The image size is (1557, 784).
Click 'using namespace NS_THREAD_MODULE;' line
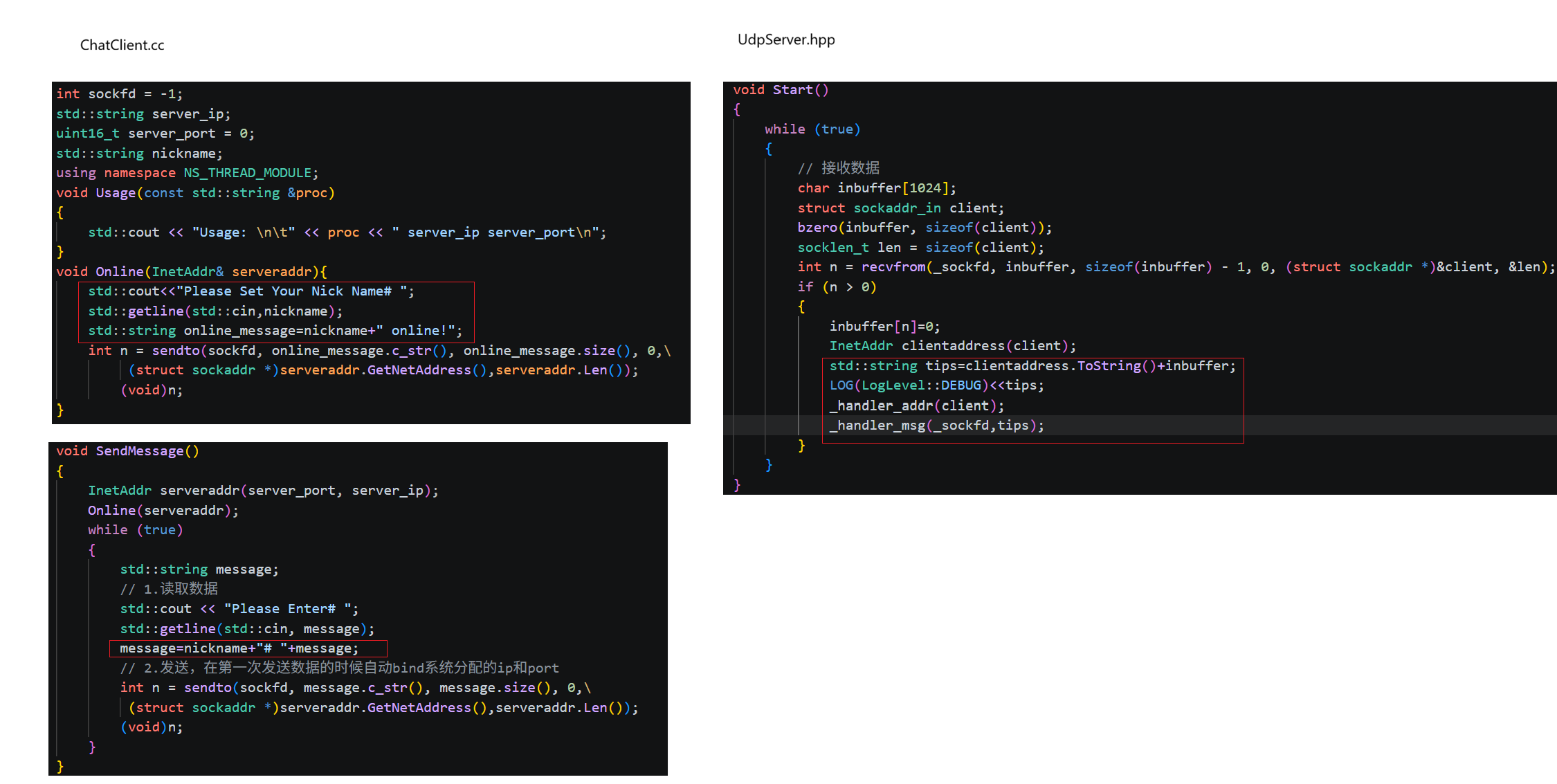(x=188, y=173)
